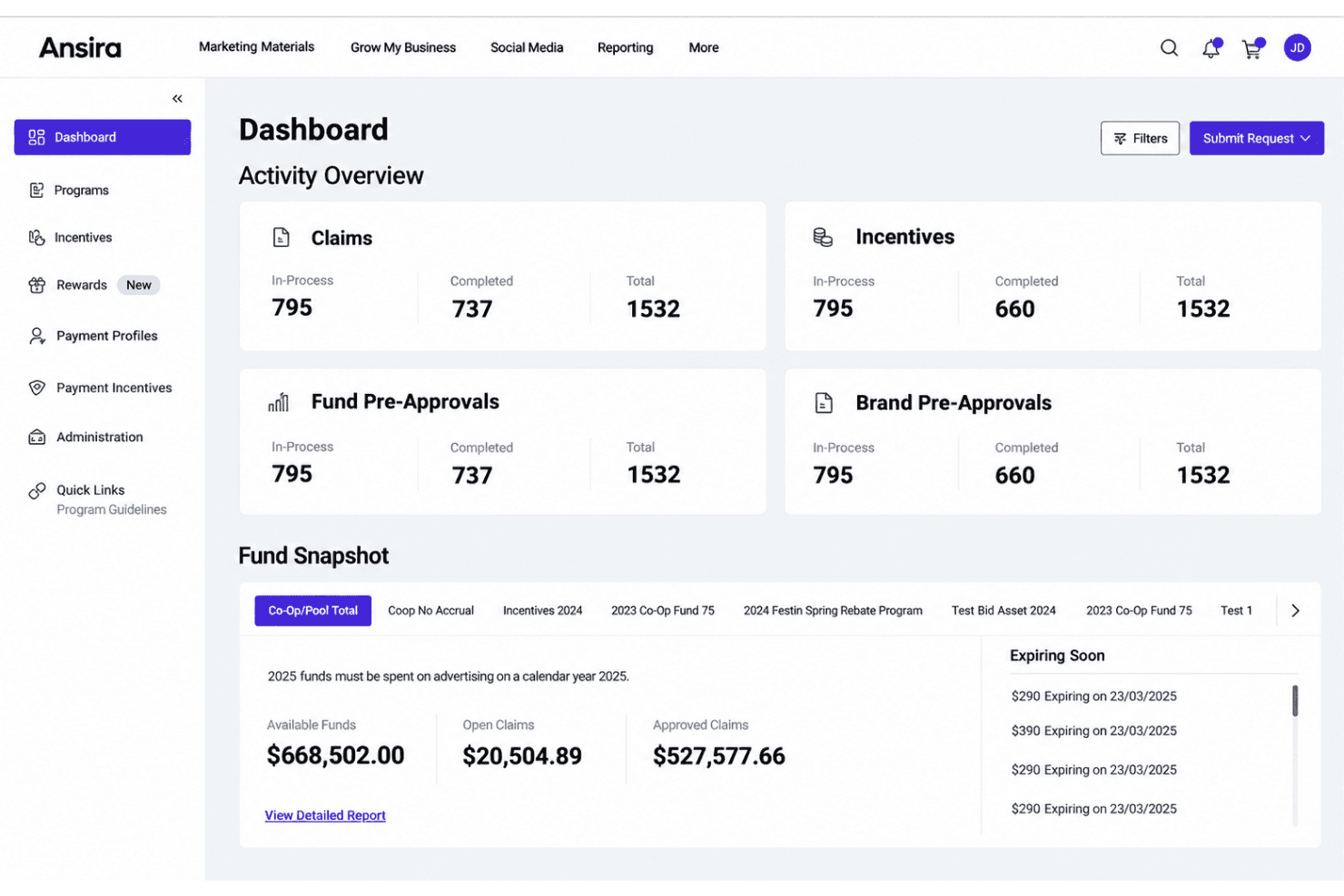Open the JD user avatar

pyautogui.click(x=1297, y=47)
